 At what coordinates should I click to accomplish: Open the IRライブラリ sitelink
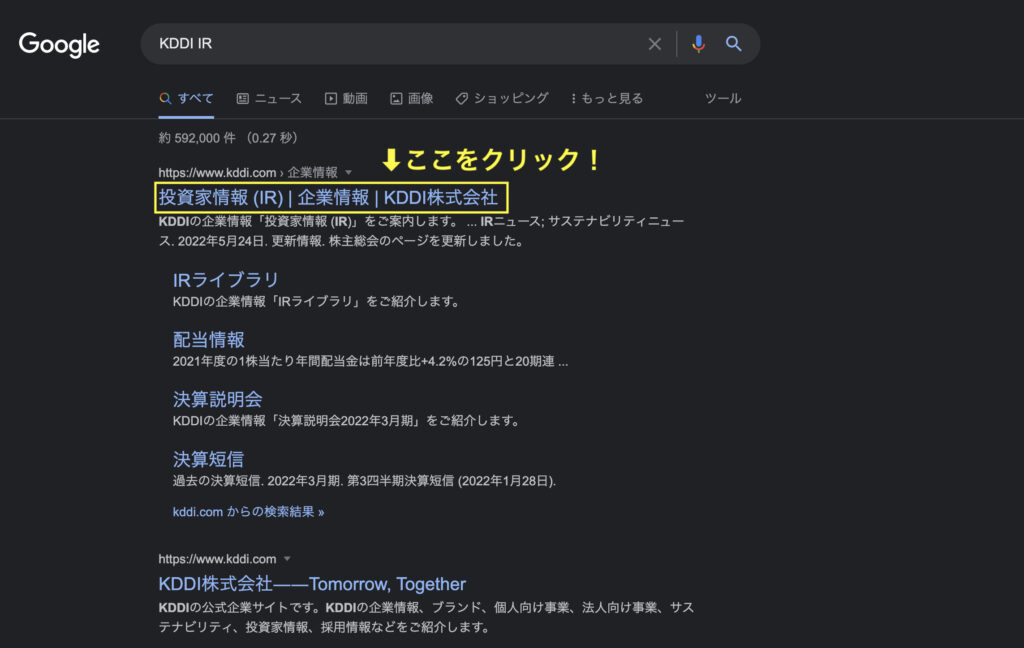click(225, 280)
